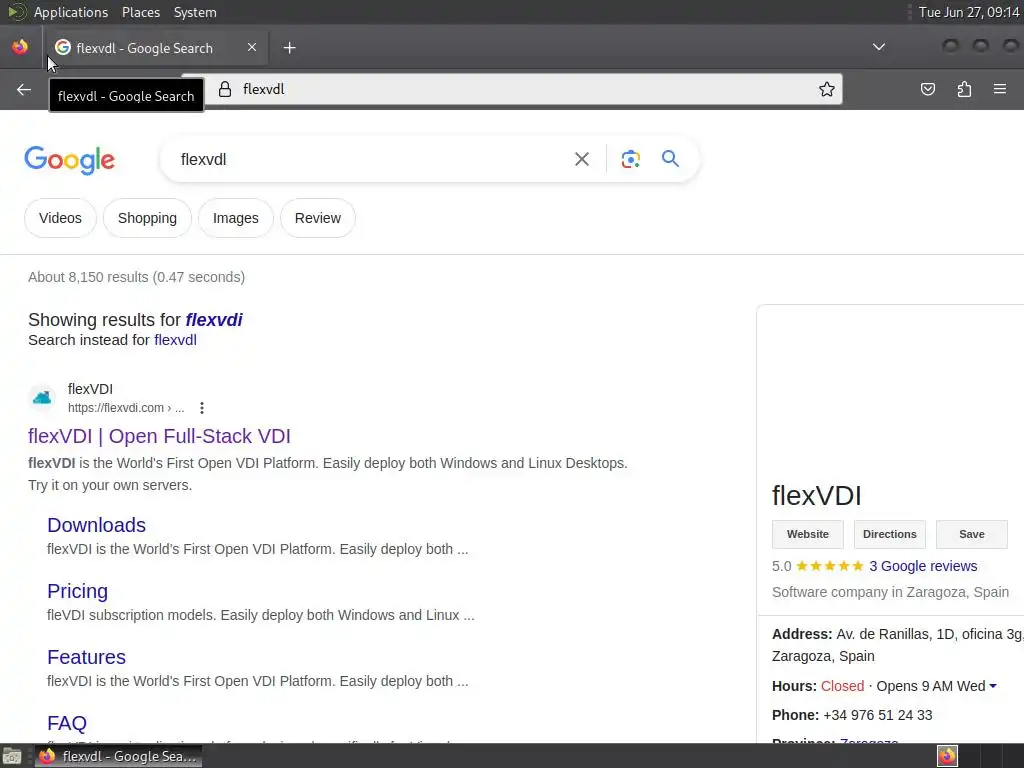1024x768 pixels.
Task: Open the Extensions puzzle icon
Action: 964,89
